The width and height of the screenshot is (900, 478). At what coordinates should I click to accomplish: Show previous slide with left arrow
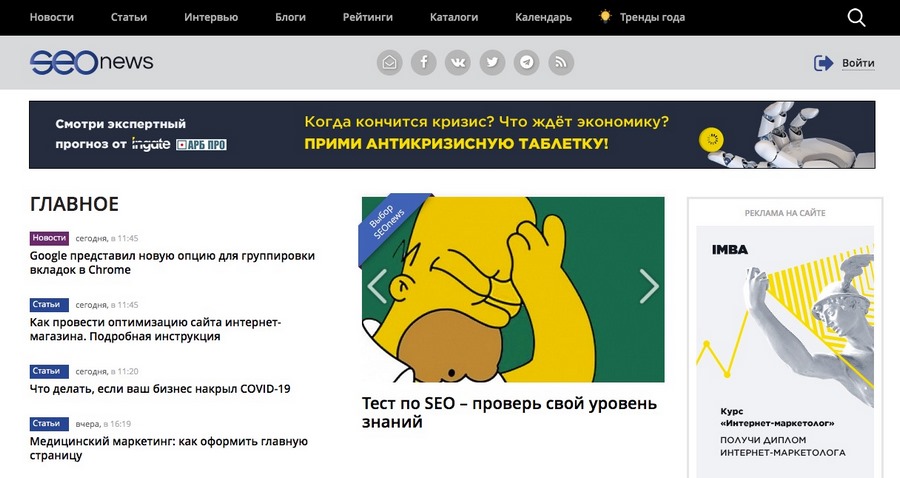(377, 285)
